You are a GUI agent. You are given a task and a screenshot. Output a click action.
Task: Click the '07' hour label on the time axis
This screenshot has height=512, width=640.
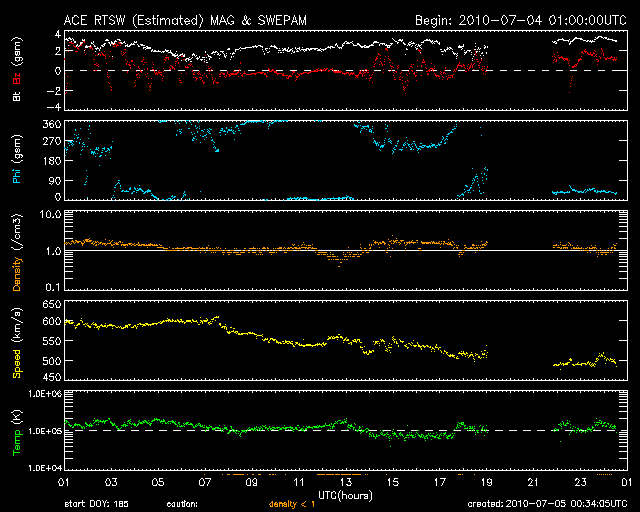[x=204, y=483]
